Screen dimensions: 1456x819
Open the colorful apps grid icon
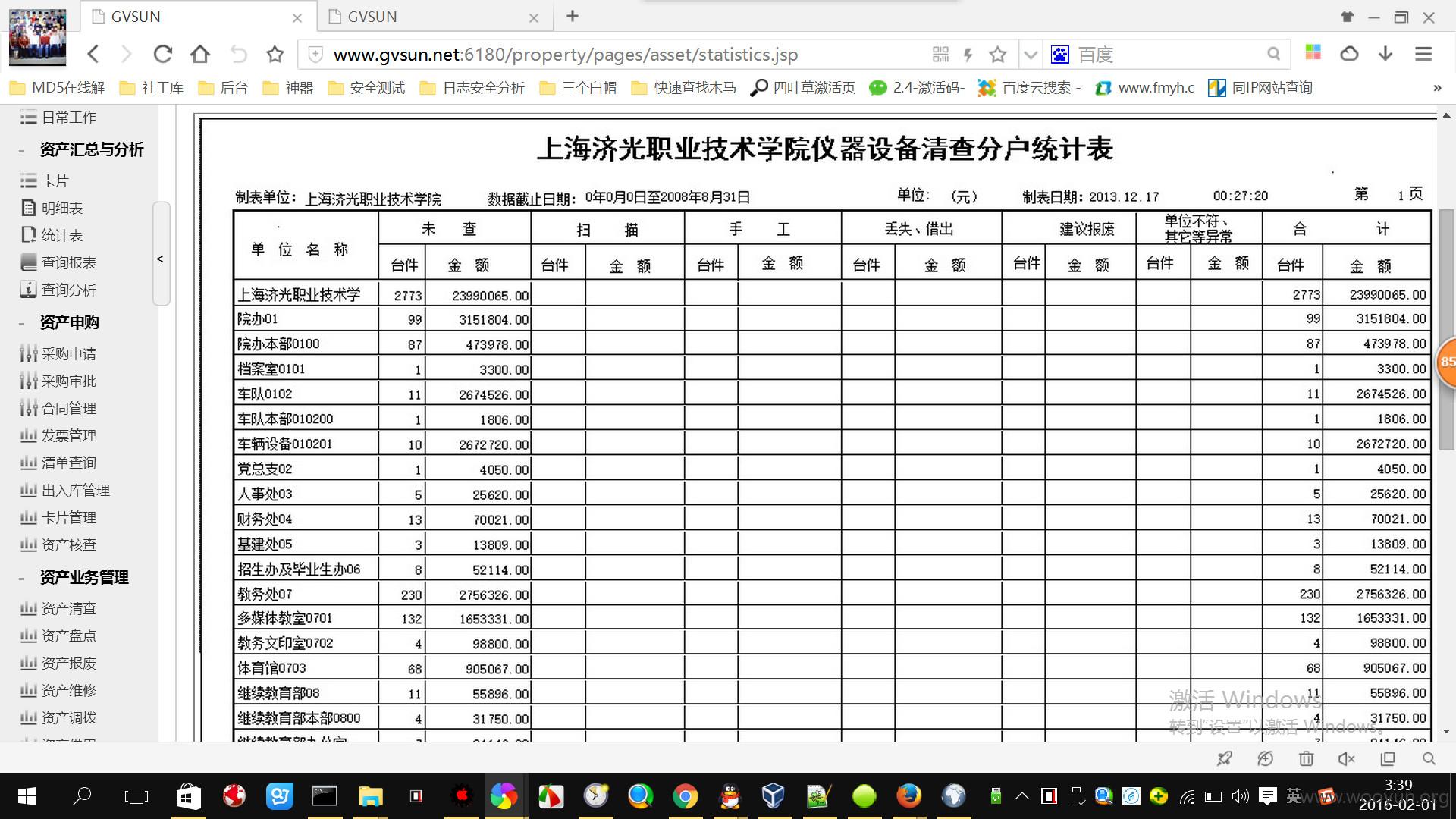(x=1313, y=52)
